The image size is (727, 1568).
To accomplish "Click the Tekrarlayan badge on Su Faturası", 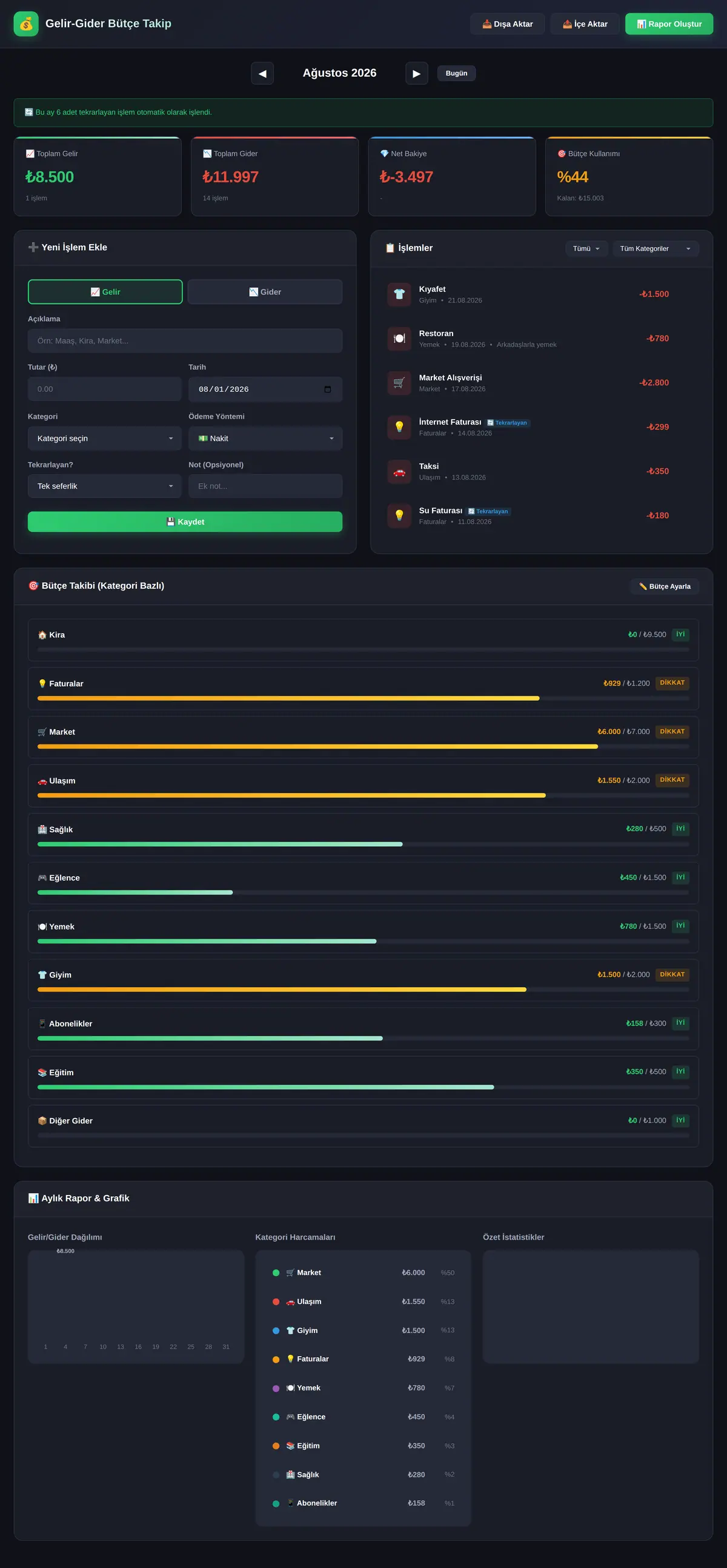I will click(x=488, y=511).
